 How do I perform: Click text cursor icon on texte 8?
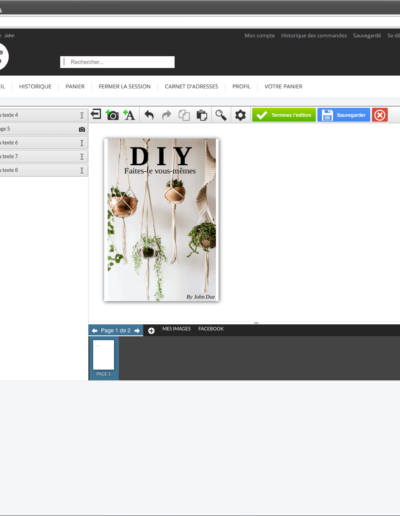click(x=82, y=170)
